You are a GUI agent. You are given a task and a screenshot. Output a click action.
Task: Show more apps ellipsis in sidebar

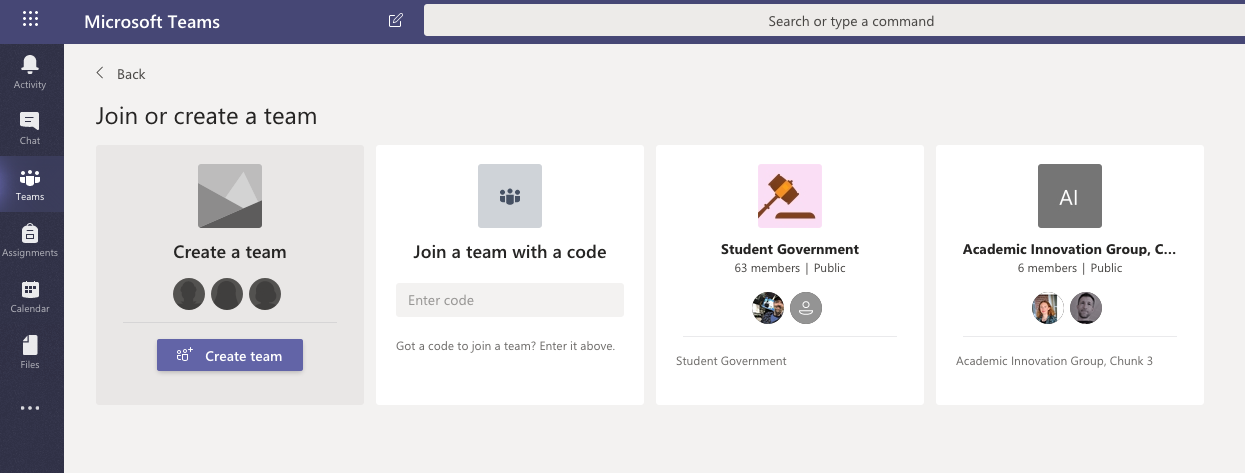[30, 408]
